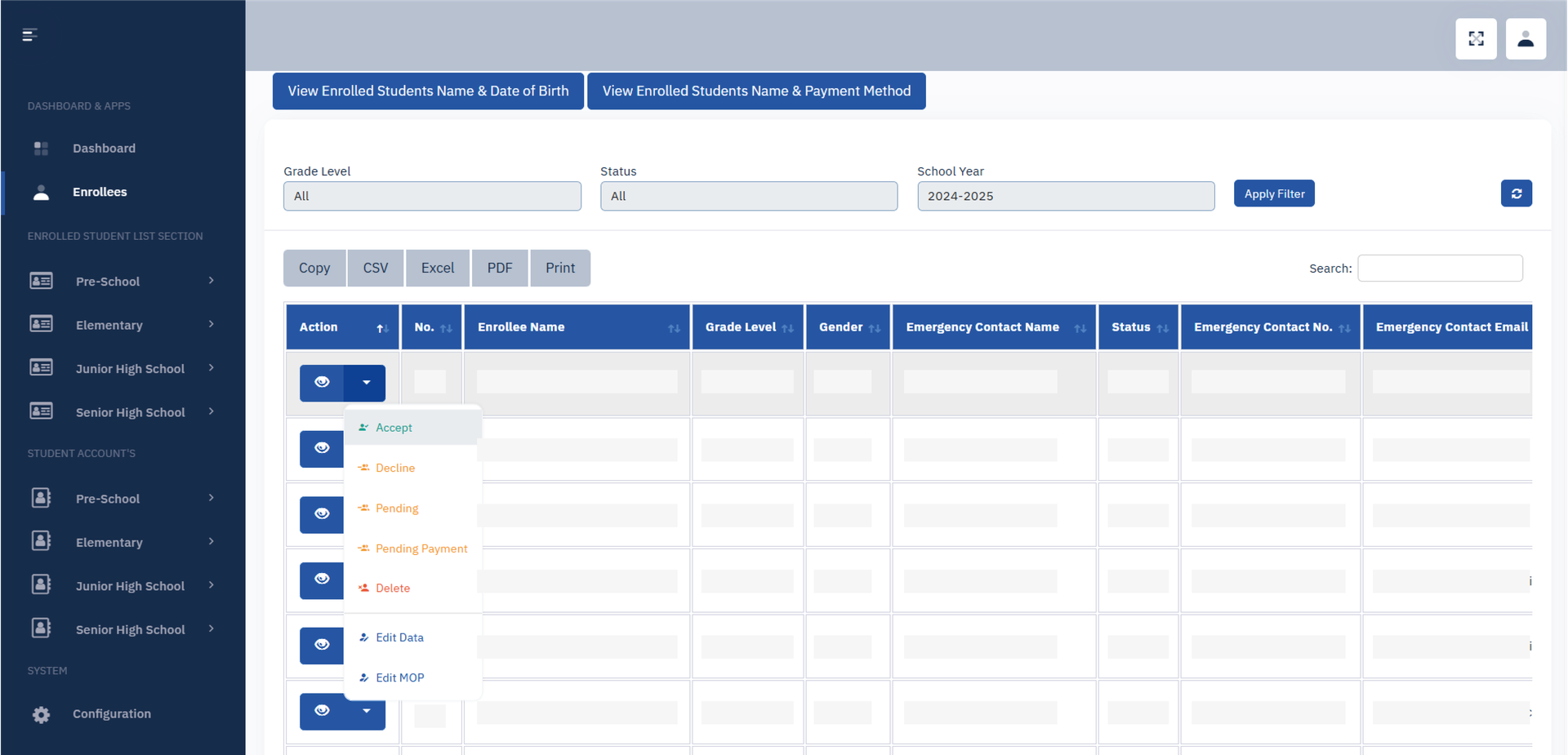Viewport: 1568px width, 755px height.
Task: Expand Senior High School under Student Accounts
Action: 130,630
